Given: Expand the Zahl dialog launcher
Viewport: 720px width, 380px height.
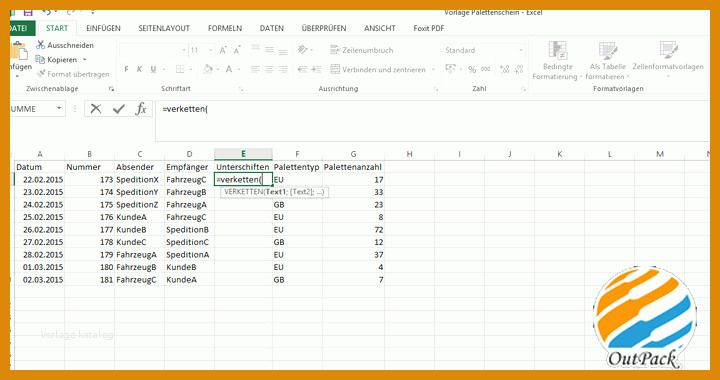Looking at the screenshot, I should [x=523, y=89].
